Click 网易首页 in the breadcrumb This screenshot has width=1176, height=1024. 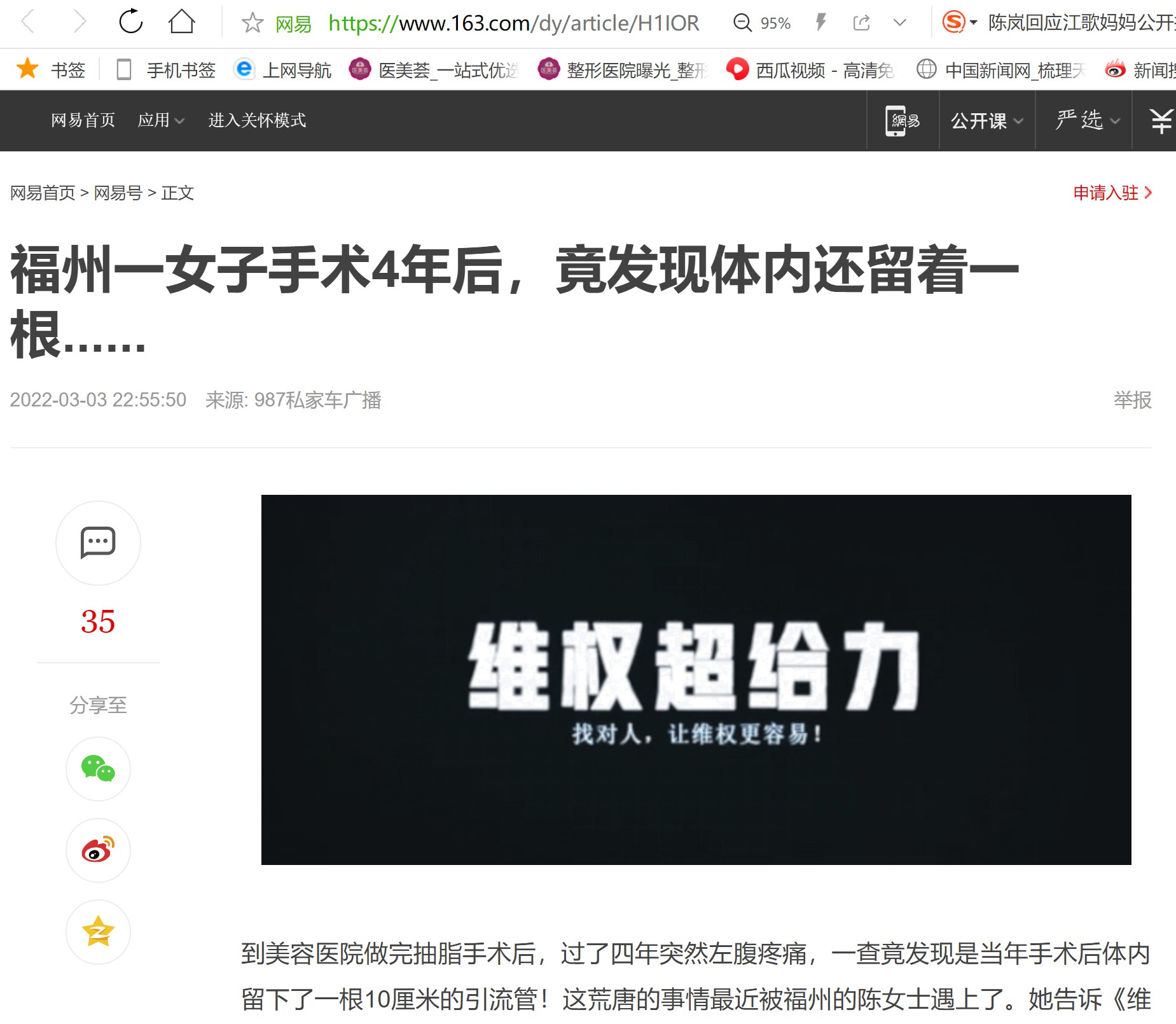(x=43, y=193)
